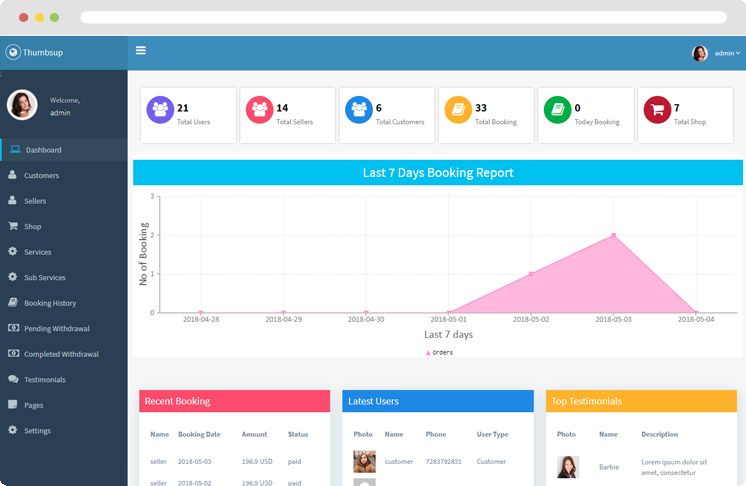Click the customer photo in Latest Users
The image size is (746, 486).
[364, 461]
